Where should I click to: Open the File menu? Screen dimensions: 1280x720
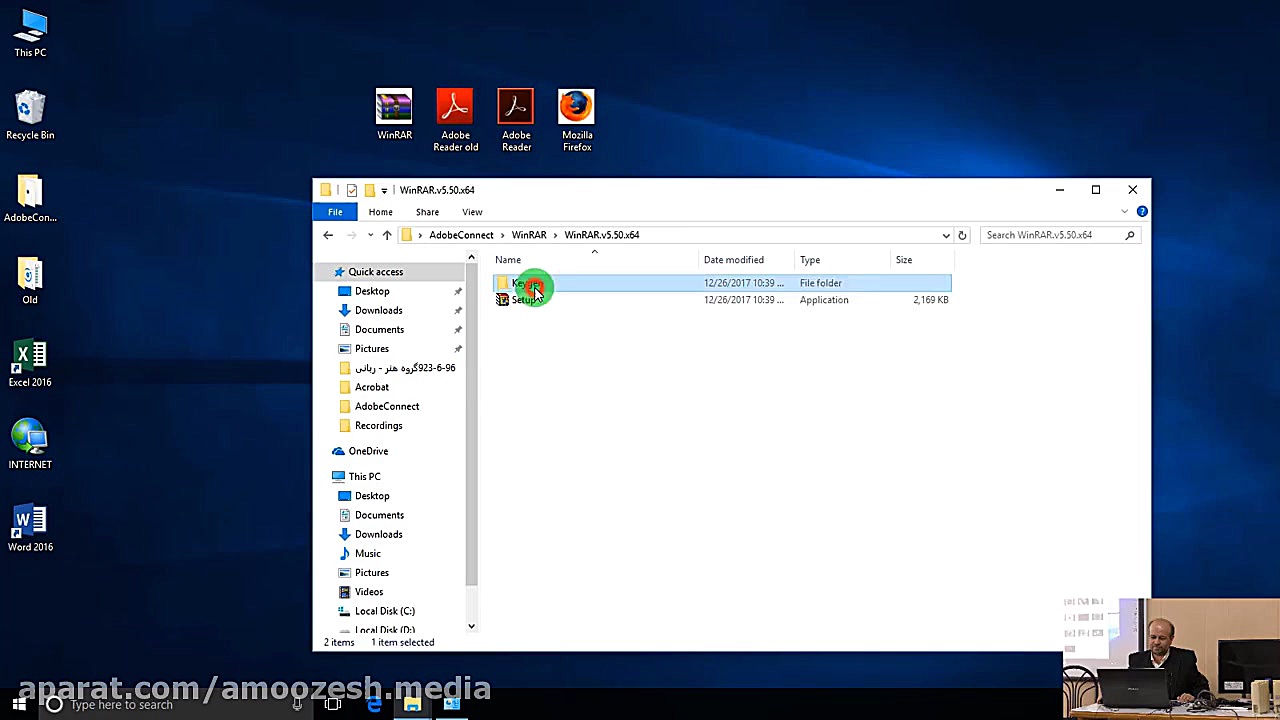pyautogui.click(x=335, y=211)
